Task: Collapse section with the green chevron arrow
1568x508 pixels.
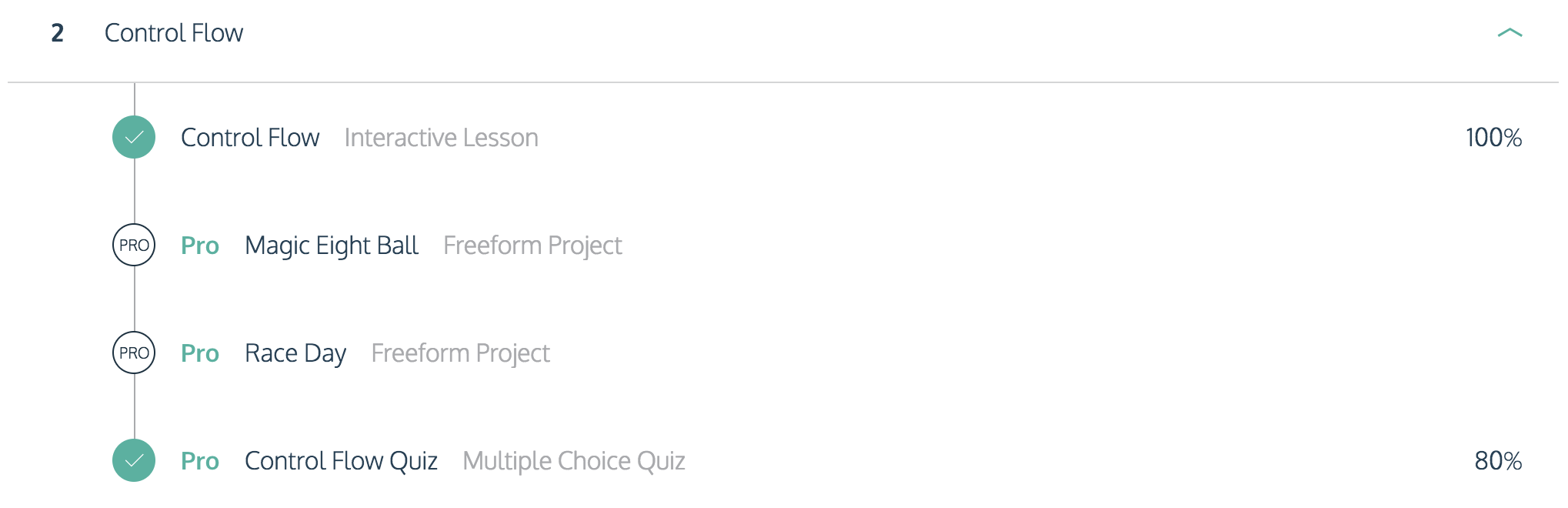Action: pos(1510,32)
